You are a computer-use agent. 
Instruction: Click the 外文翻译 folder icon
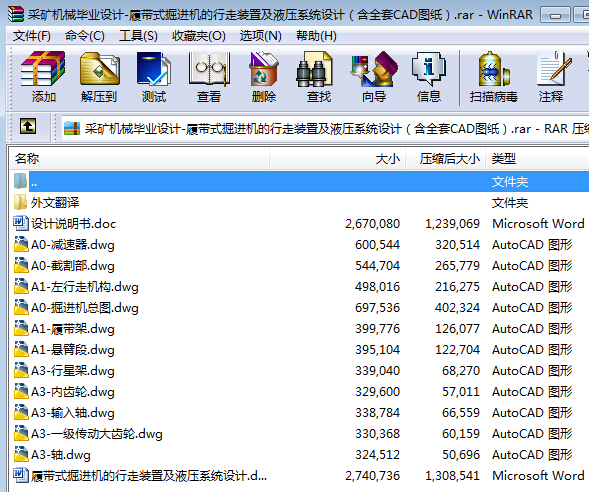click(20, 202)
